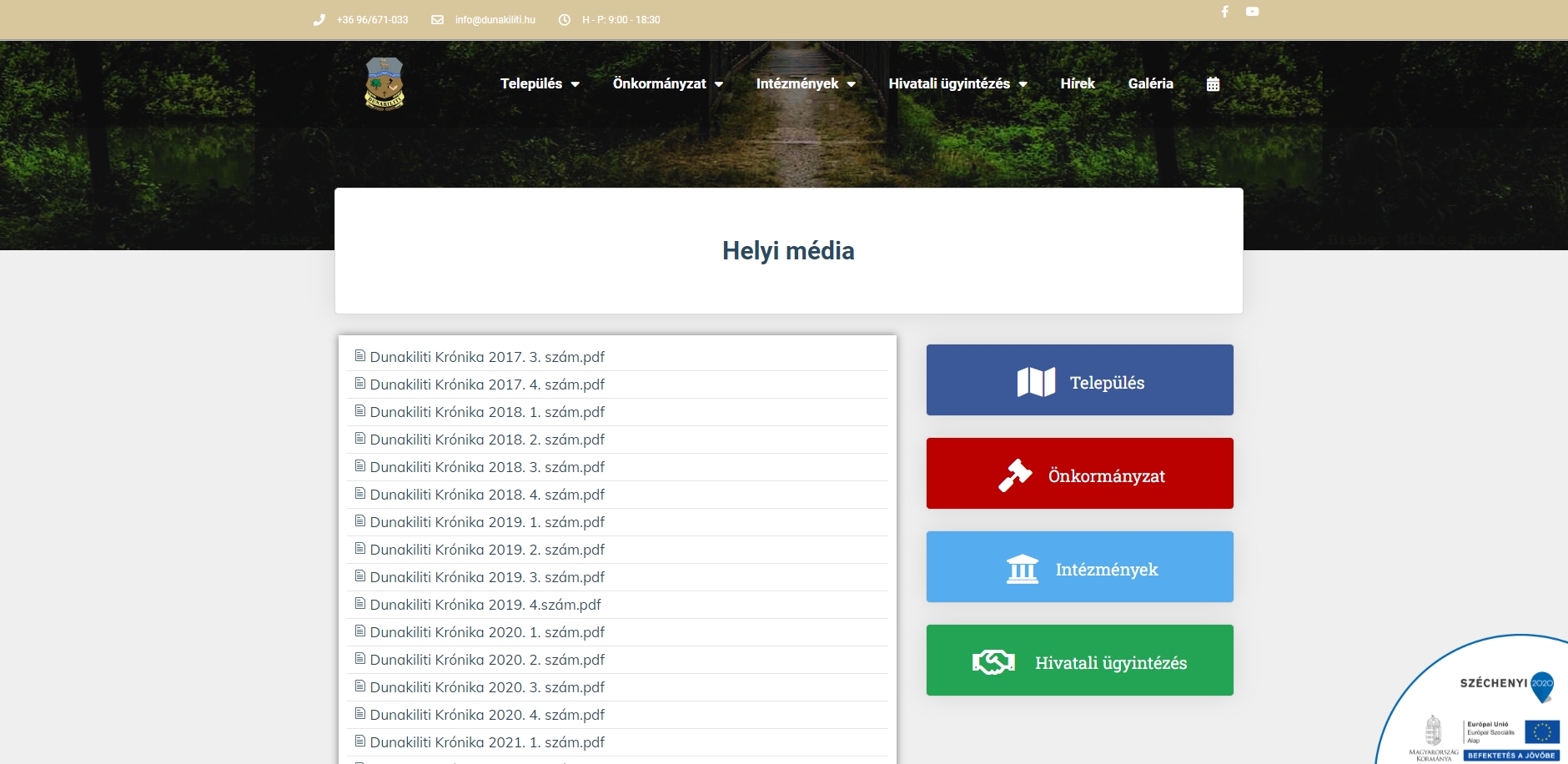Click the opening hours text H - P: 9:00 - 18:30

621,20
